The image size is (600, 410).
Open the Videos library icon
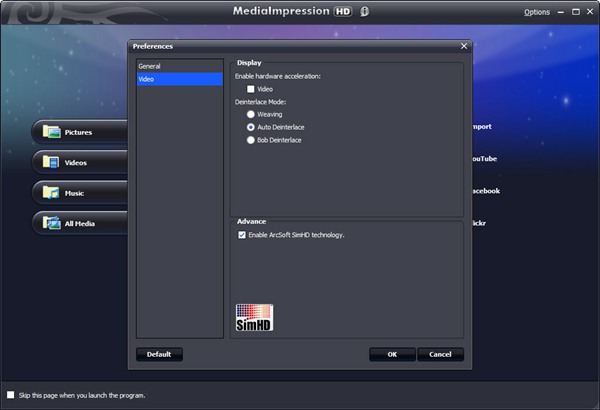pos(51,162)
